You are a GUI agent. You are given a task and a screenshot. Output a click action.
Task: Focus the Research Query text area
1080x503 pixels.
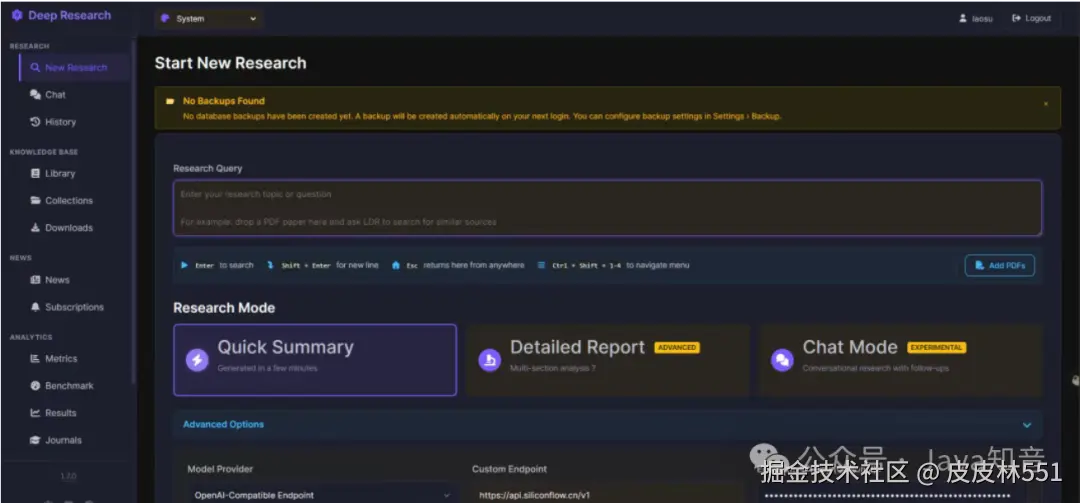click(x=607, y=208)
